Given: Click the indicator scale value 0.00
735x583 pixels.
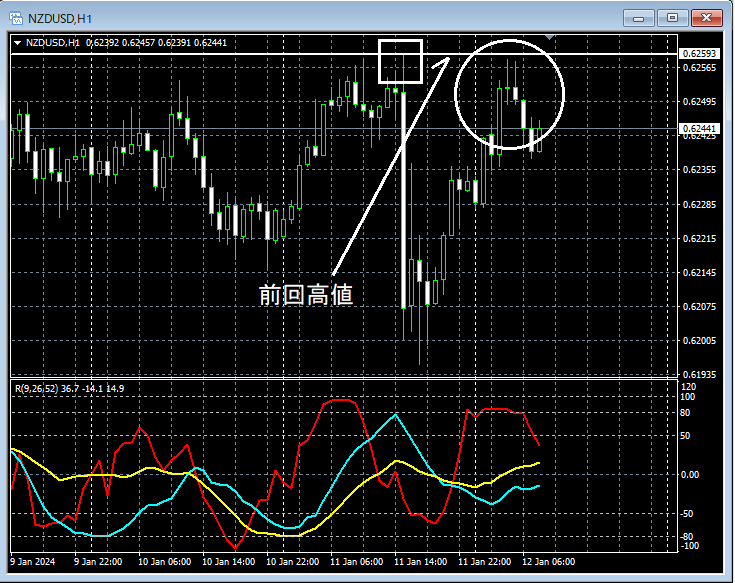Looking at the screenshot, I should tap(690, 475).
